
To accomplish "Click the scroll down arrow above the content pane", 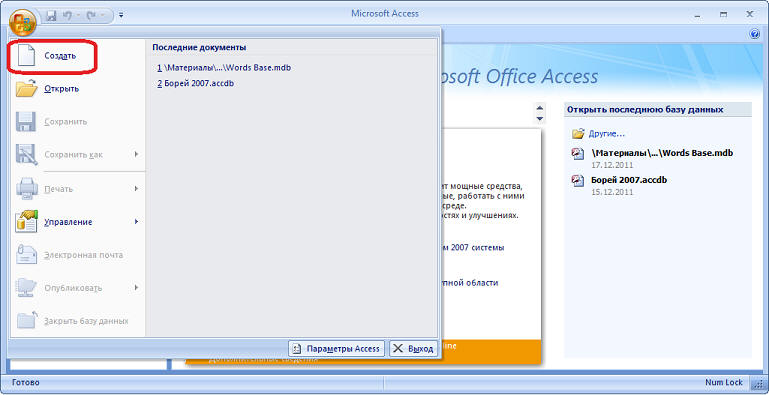I will coord(540,119).
